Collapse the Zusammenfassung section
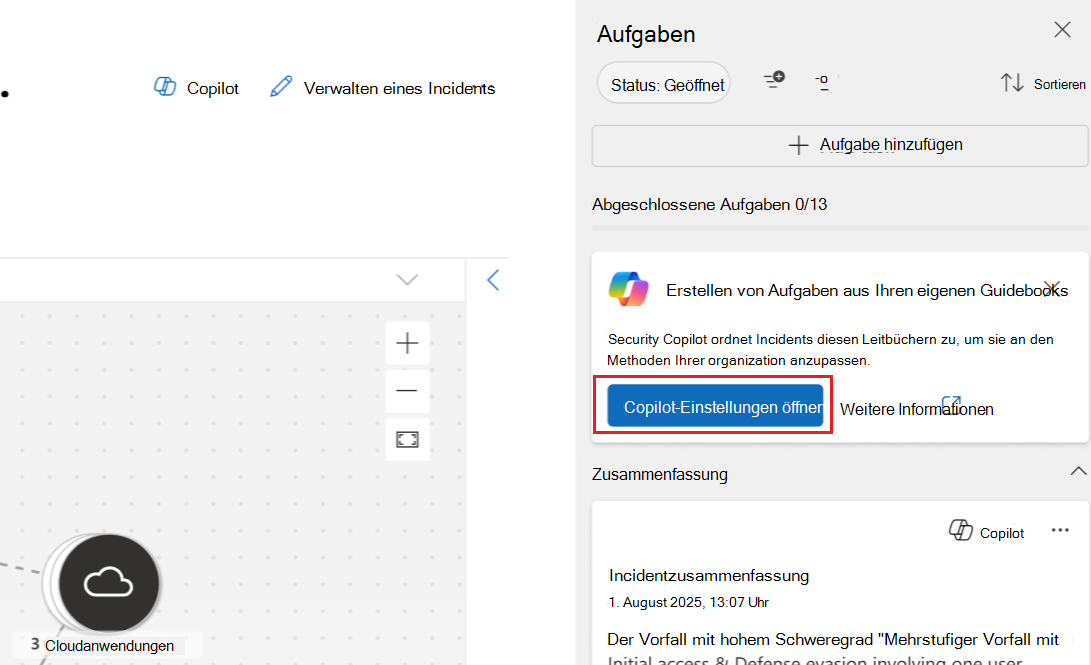The image size is (1091, 665). point(1078,470)
